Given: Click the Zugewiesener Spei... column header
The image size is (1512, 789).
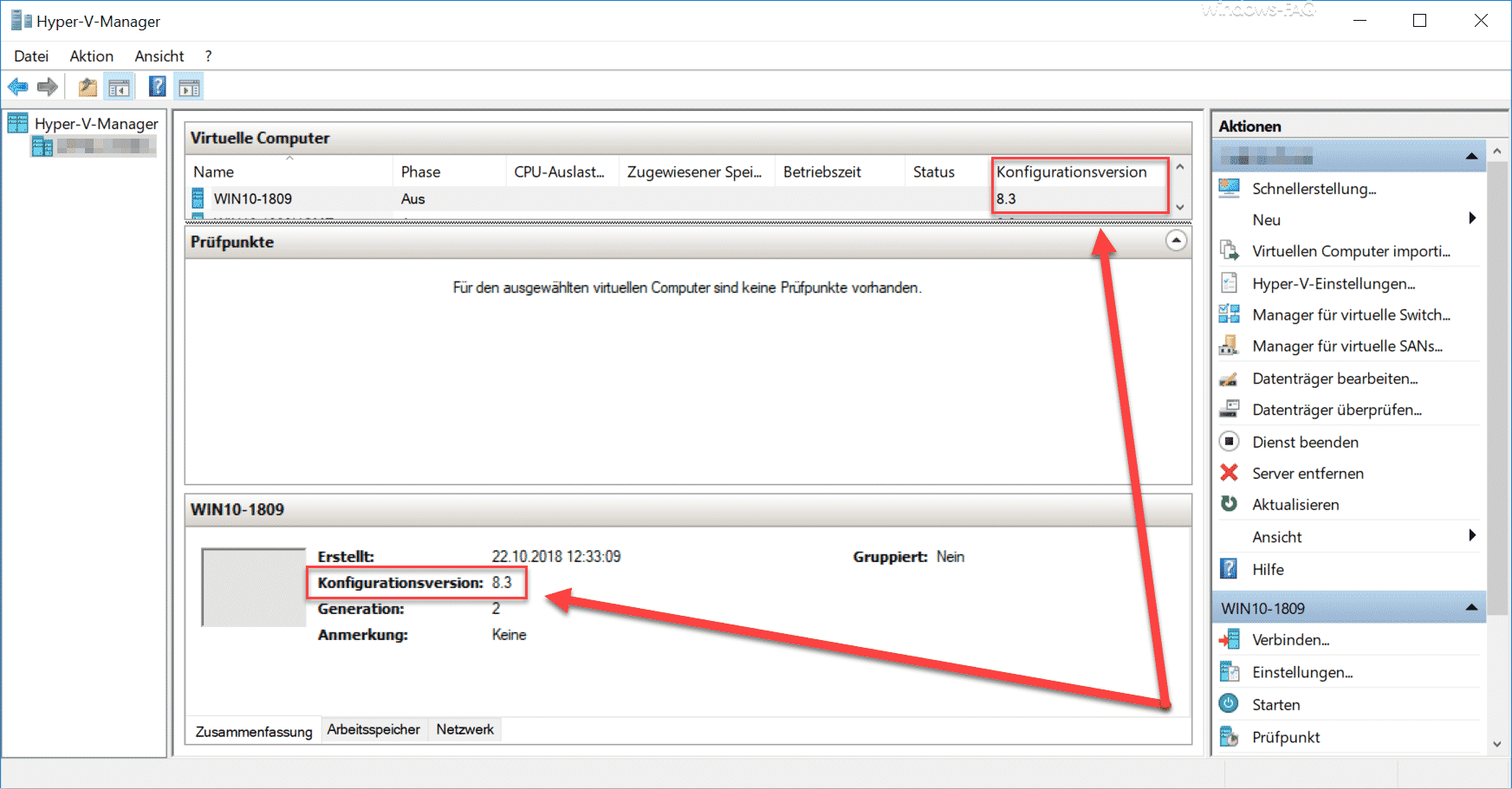Looking at the screenshot, I should (698, 171).
